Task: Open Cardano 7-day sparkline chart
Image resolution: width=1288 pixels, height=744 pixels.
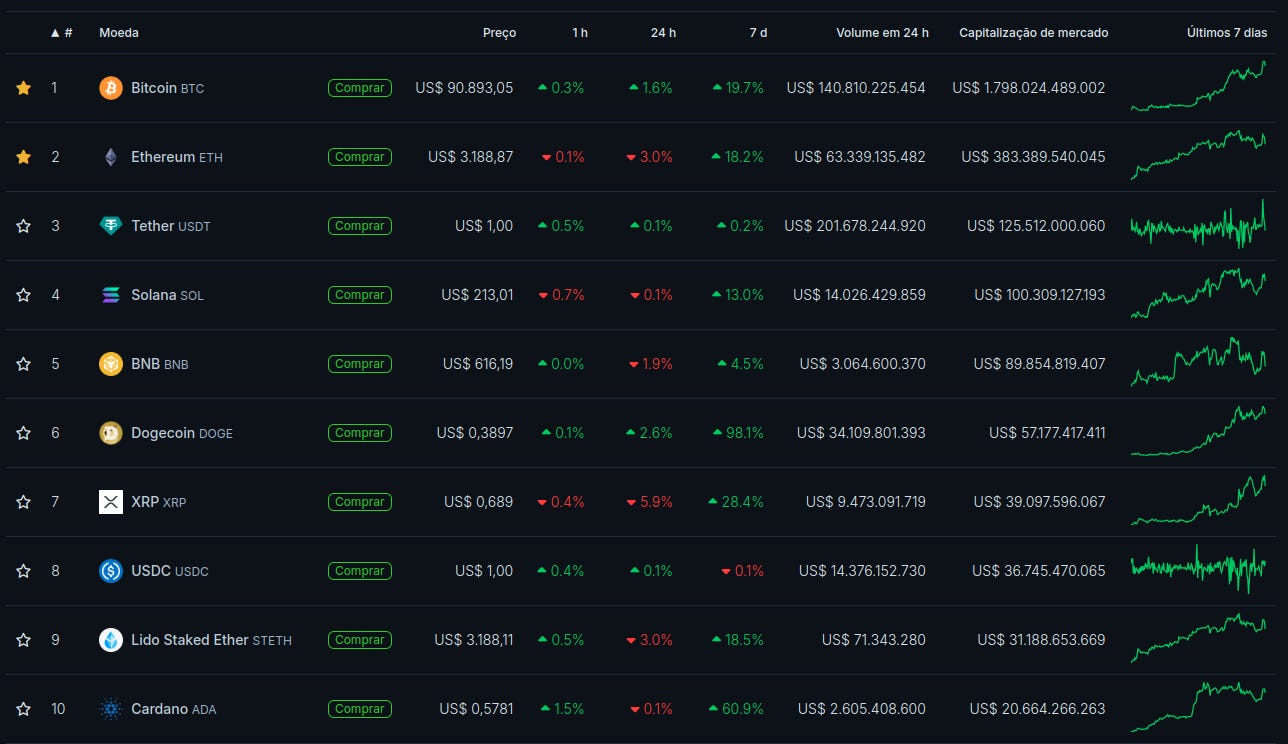Action: click(x=1198, y=707)
